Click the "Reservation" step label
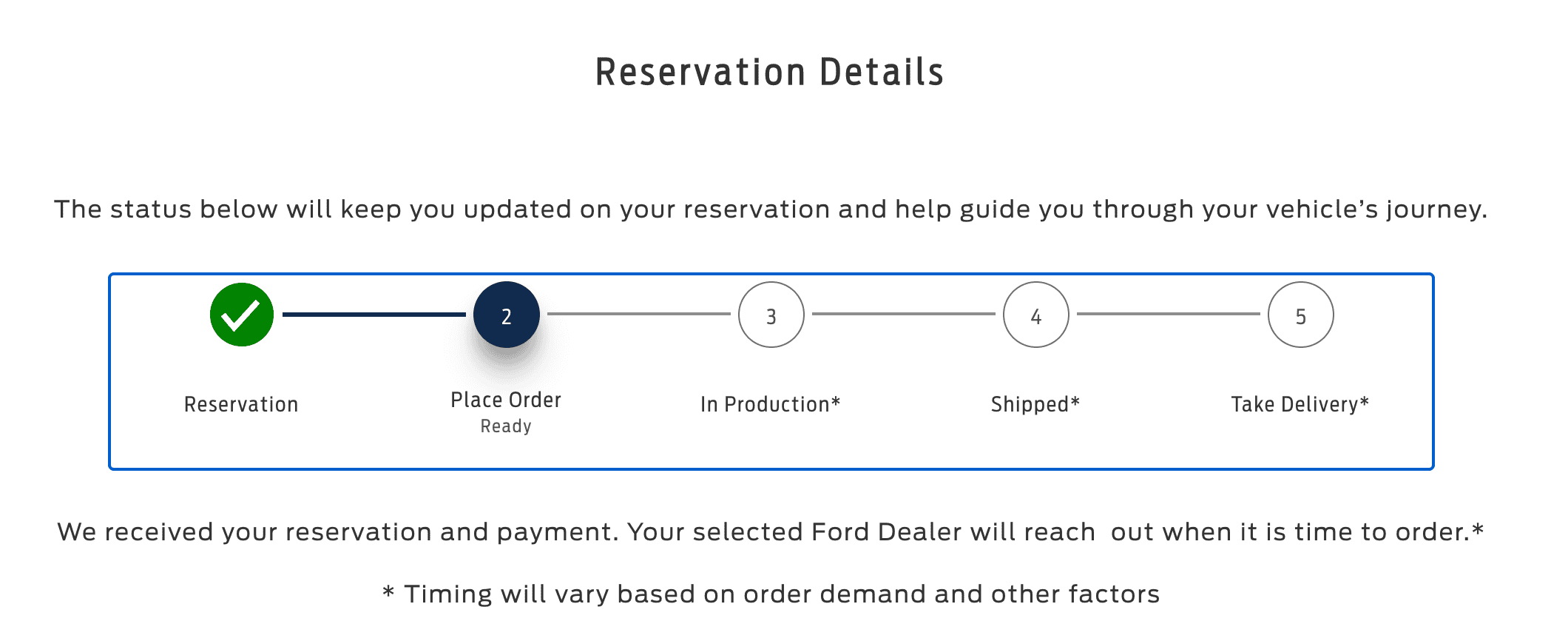 [241, 404]
